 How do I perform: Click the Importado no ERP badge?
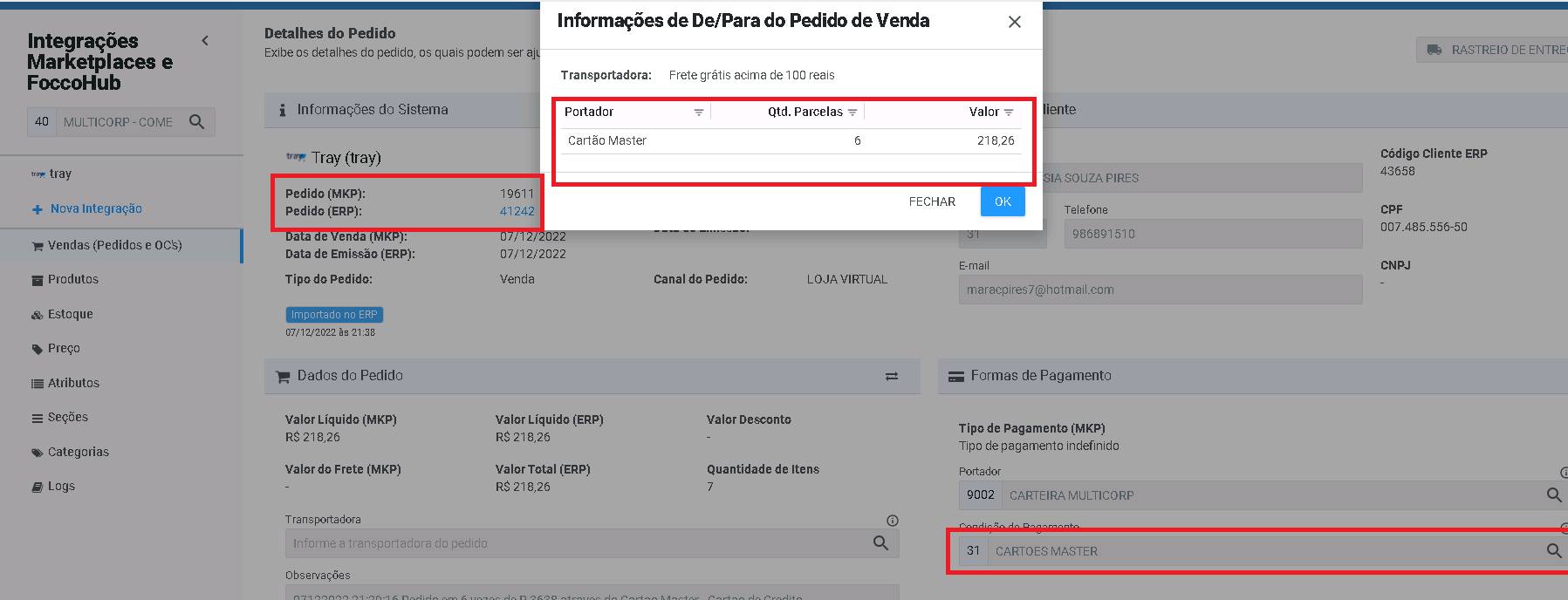click(x=334, y=315)
